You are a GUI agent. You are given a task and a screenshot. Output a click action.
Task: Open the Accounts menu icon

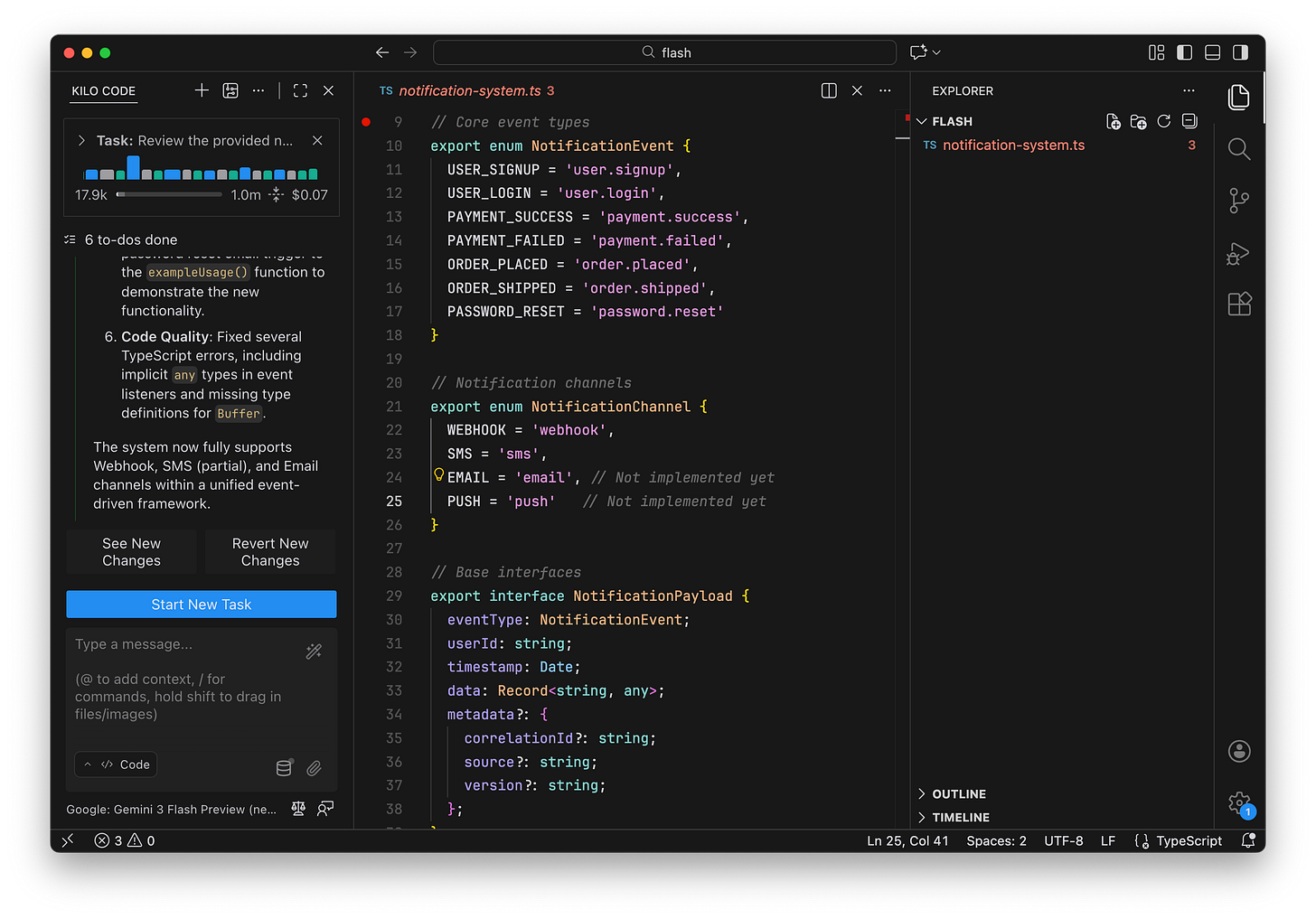(x=1239, y=751)
